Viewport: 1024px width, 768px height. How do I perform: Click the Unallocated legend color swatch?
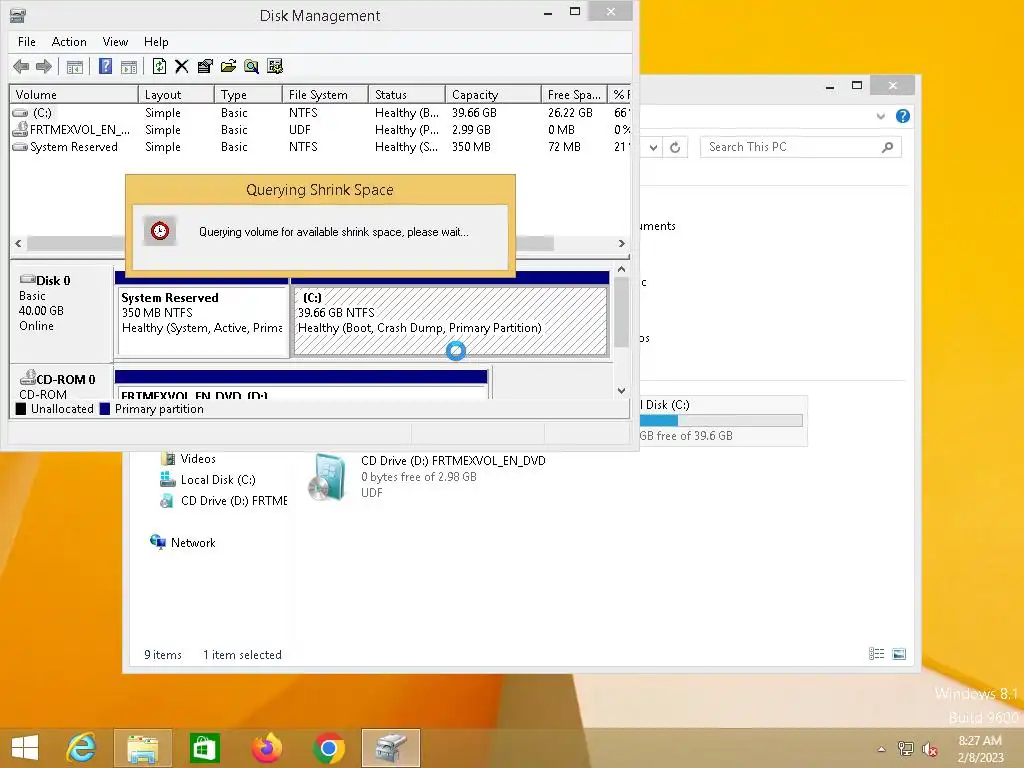21,409
